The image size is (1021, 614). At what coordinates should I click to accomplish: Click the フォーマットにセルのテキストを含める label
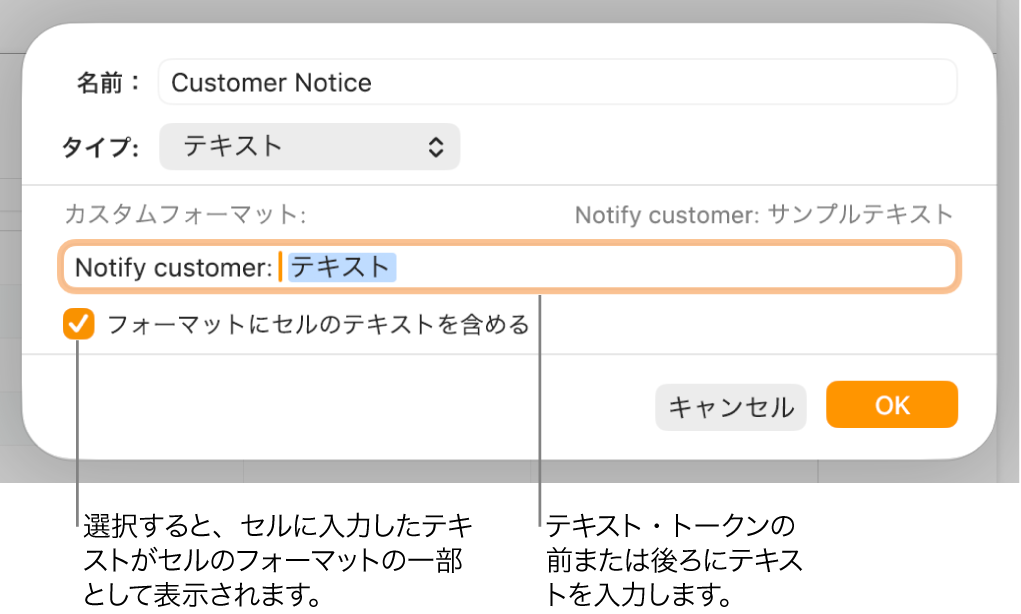pyautogui.click(x=317, y=325)
